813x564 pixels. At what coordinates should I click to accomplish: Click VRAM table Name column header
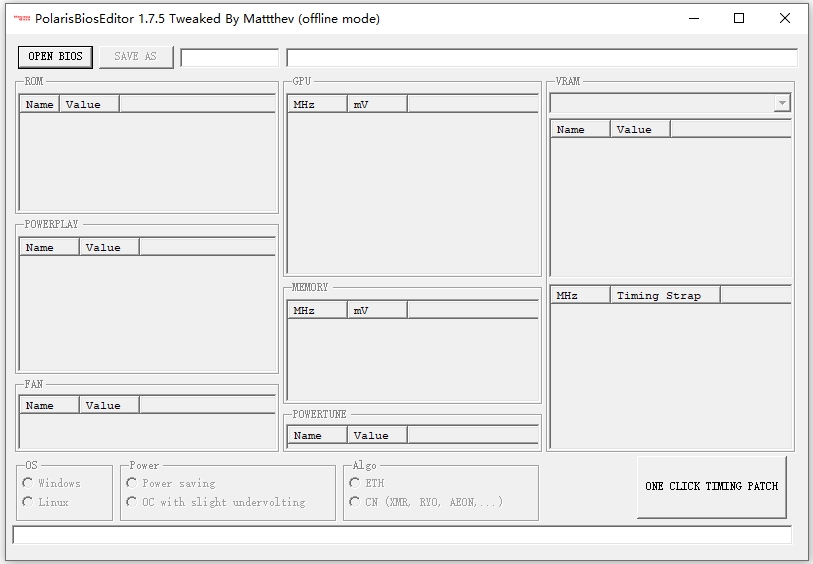pos(581,130)
